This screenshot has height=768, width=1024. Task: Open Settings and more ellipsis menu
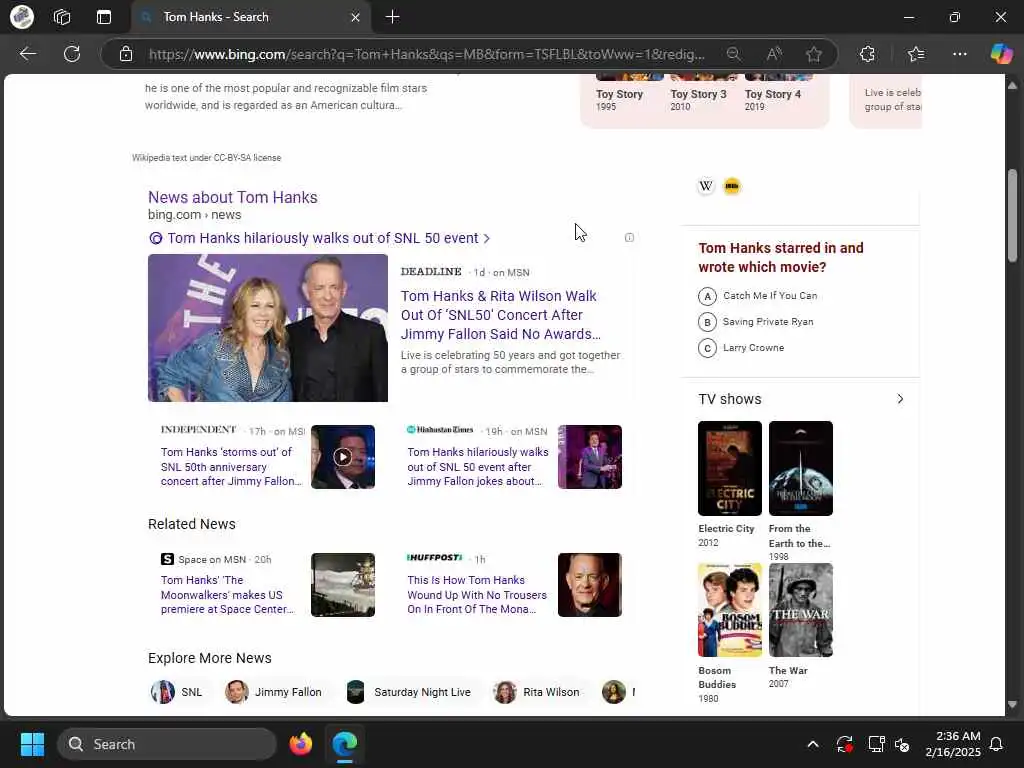click(x=959, y=54)
